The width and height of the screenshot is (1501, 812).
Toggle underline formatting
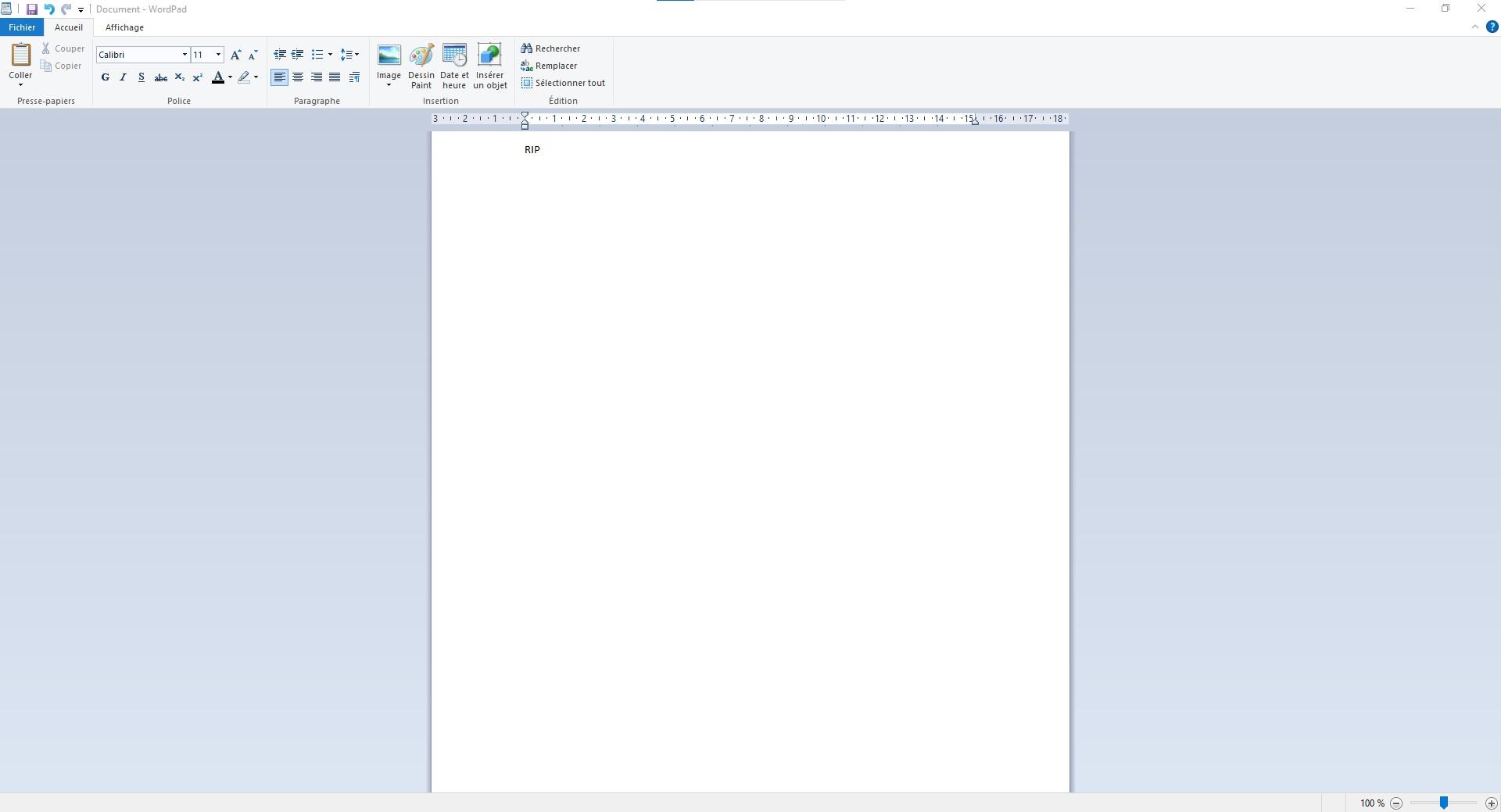tap(142, 77)
